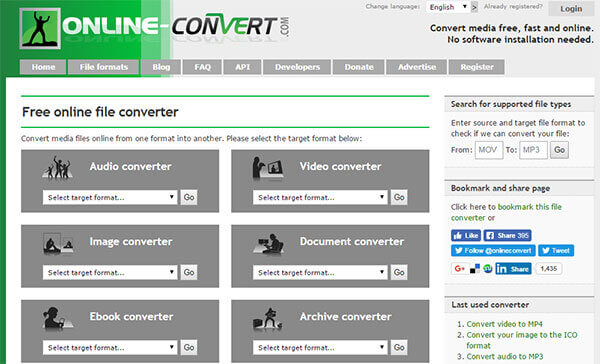
Task: Click Go next to Video converter dropdown
Action: [x=399, y=198]
